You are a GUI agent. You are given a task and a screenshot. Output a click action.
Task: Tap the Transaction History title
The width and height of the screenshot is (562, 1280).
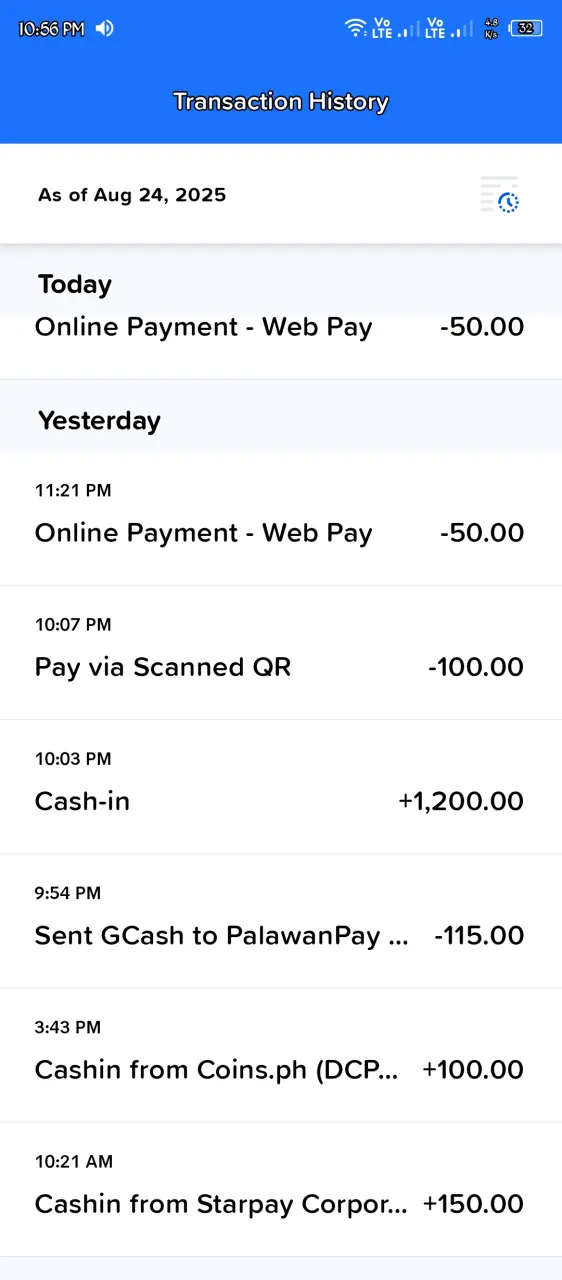click(281, 101)
